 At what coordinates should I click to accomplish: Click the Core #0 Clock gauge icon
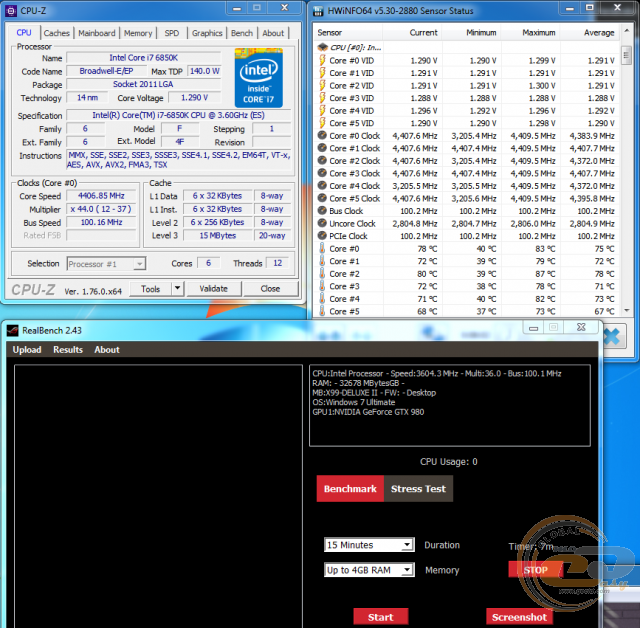coord(322,135)
